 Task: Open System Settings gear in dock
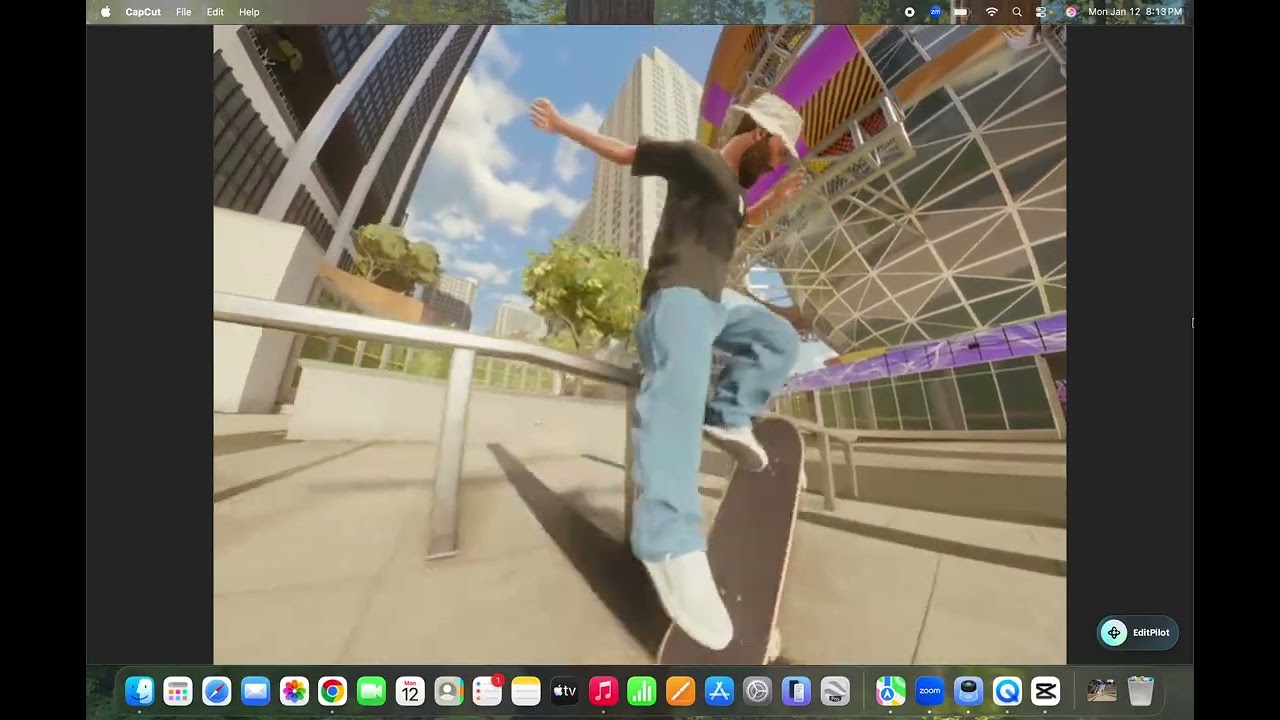click(x=758, y=691)
